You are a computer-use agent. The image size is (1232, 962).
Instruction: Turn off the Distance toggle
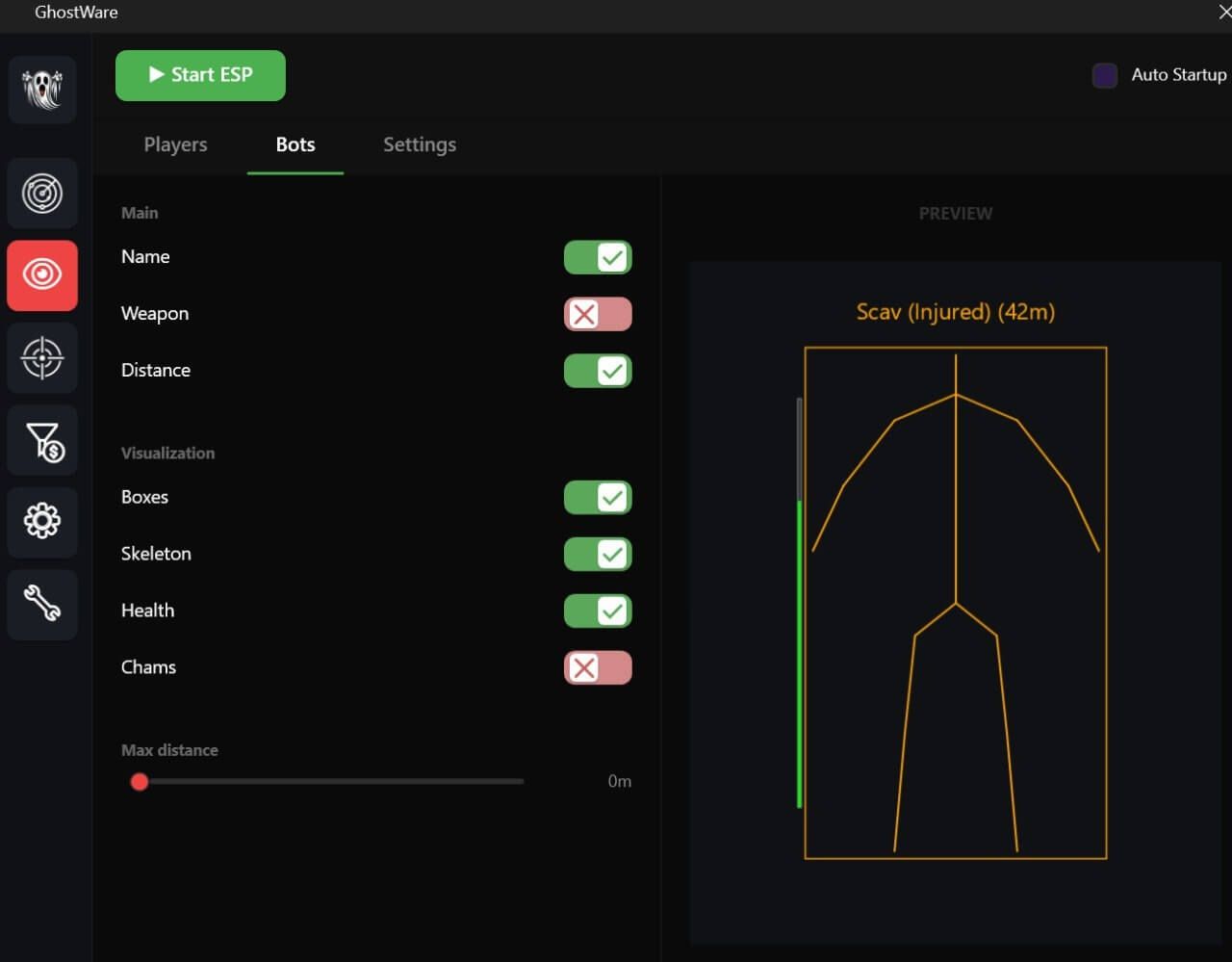tap(598, 371)
